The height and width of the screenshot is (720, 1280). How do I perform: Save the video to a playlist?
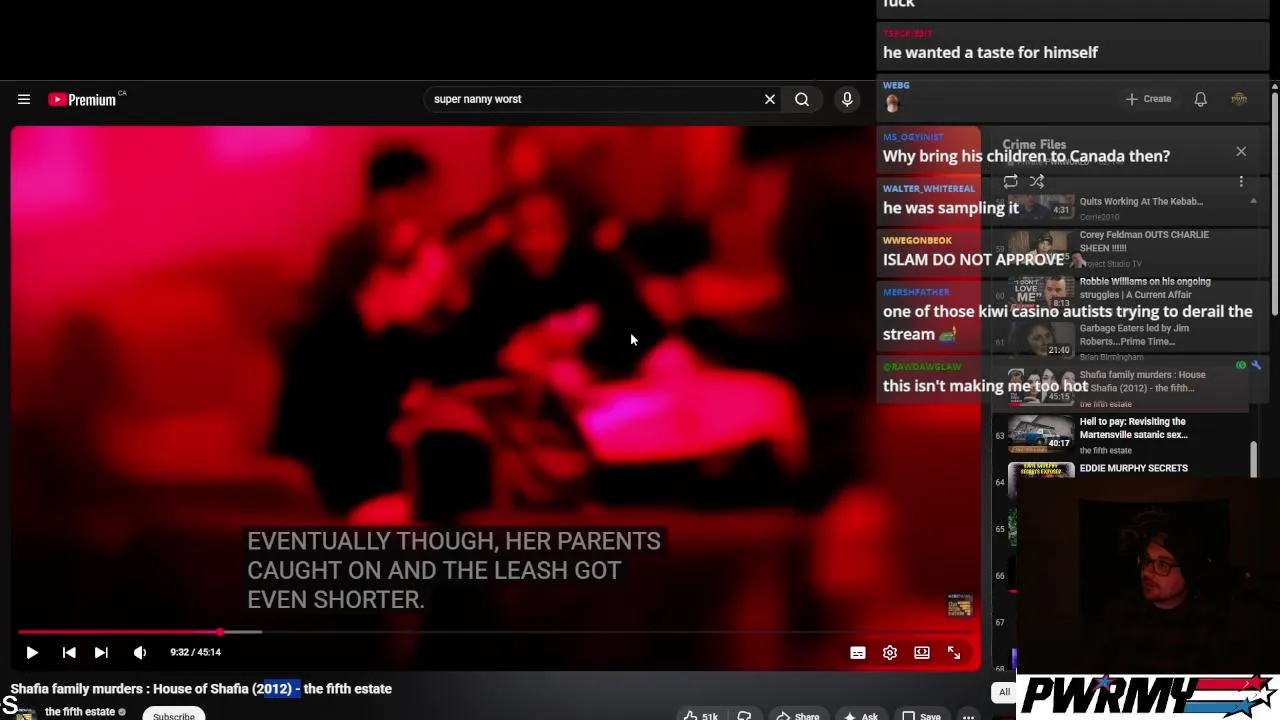tap(921, 715)
